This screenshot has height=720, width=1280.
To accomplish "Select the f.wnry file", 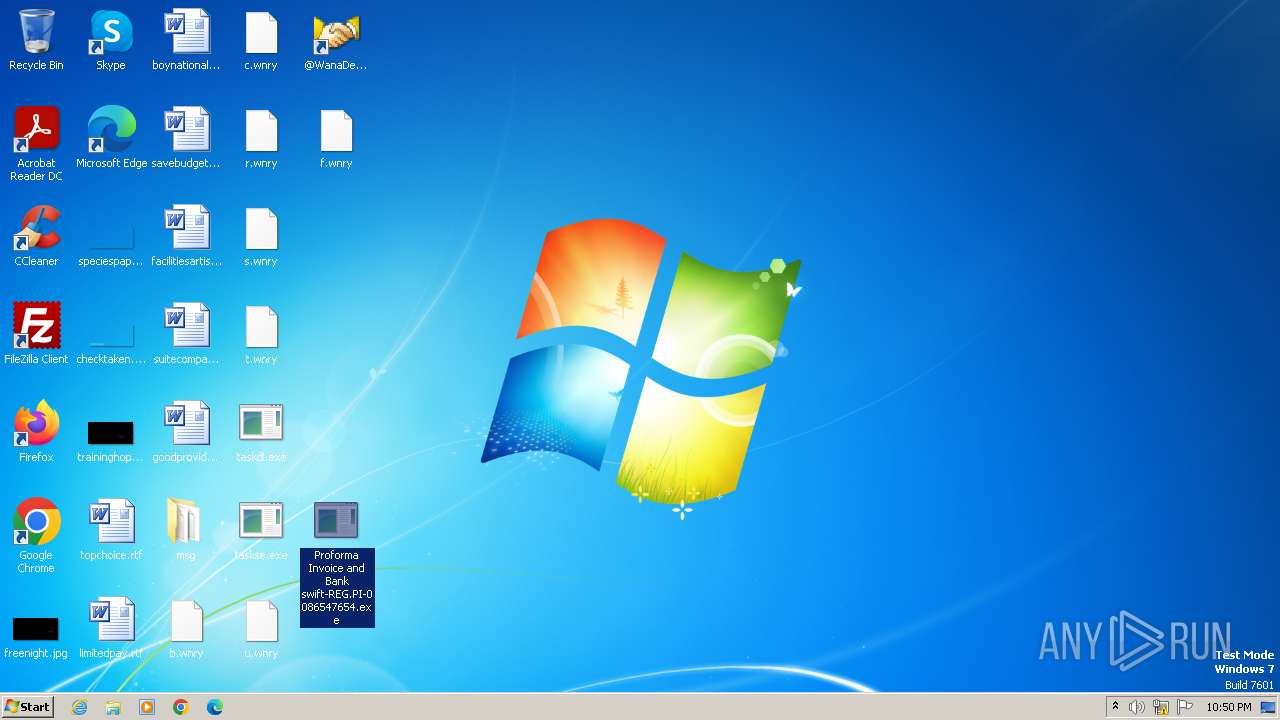I will tap(336, 138).
